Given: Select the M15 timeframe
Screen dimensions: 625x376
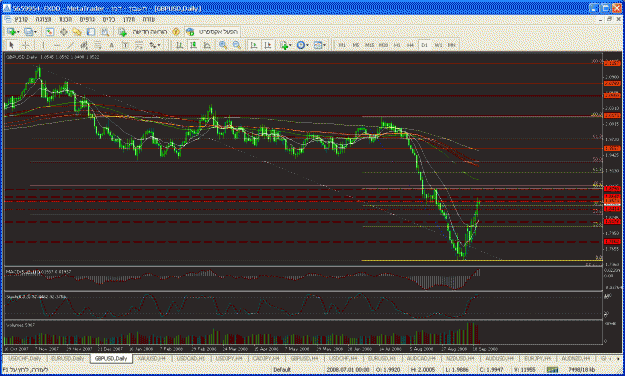Looking at the screenshot, I should pyautogui.click(x=369, y=45).
